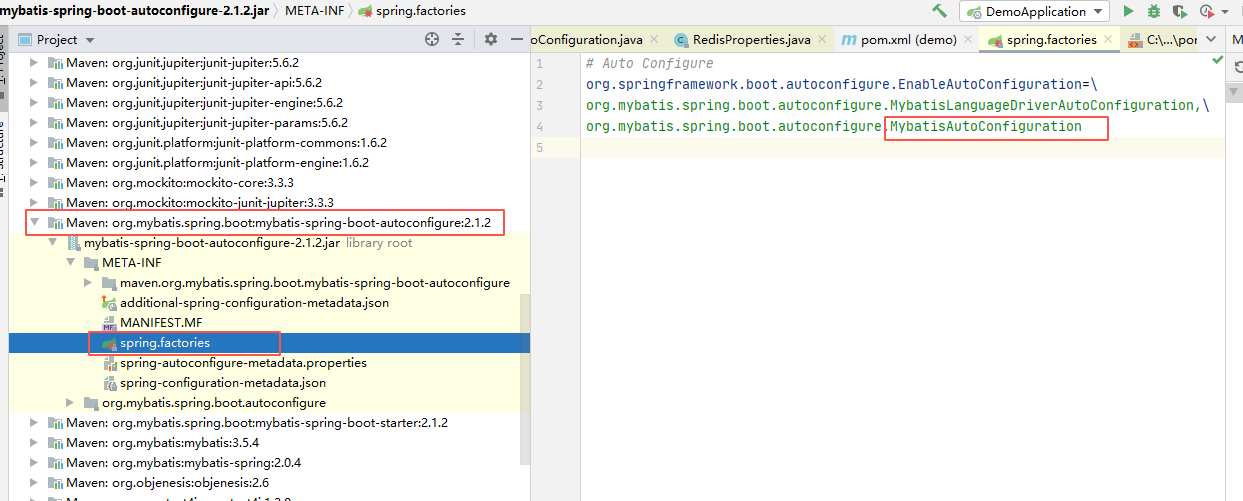Select Maven: junit-platform-engine:1.6.2 entry
This screenshot has height=501, width=1243.
coord(217,163)
